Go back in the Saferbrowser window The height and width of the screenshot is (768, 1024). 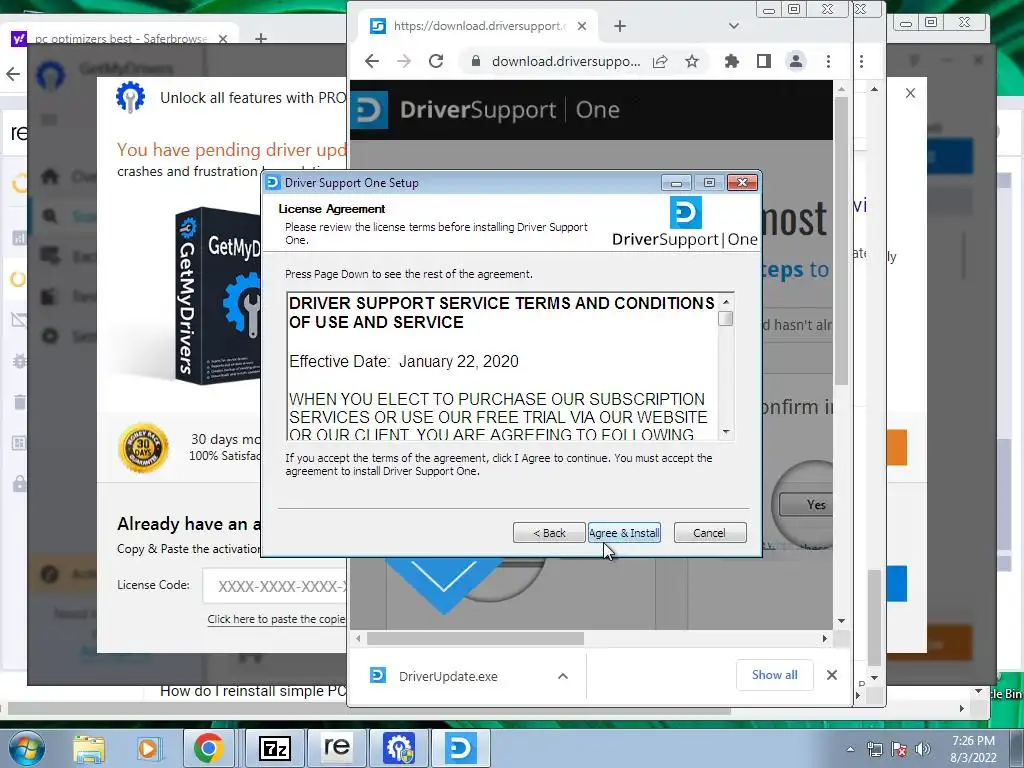click(13, 74)
